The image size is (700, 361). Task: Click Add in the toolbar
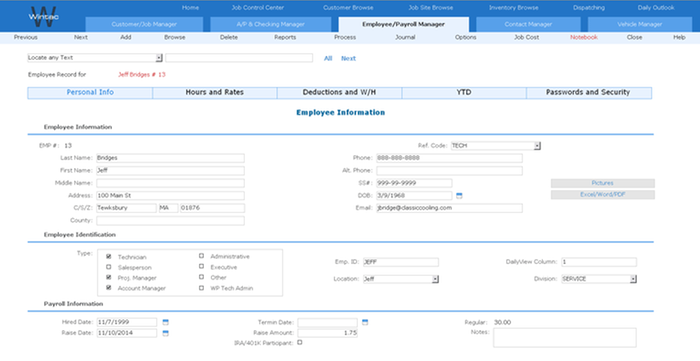[x=125, y=37]
